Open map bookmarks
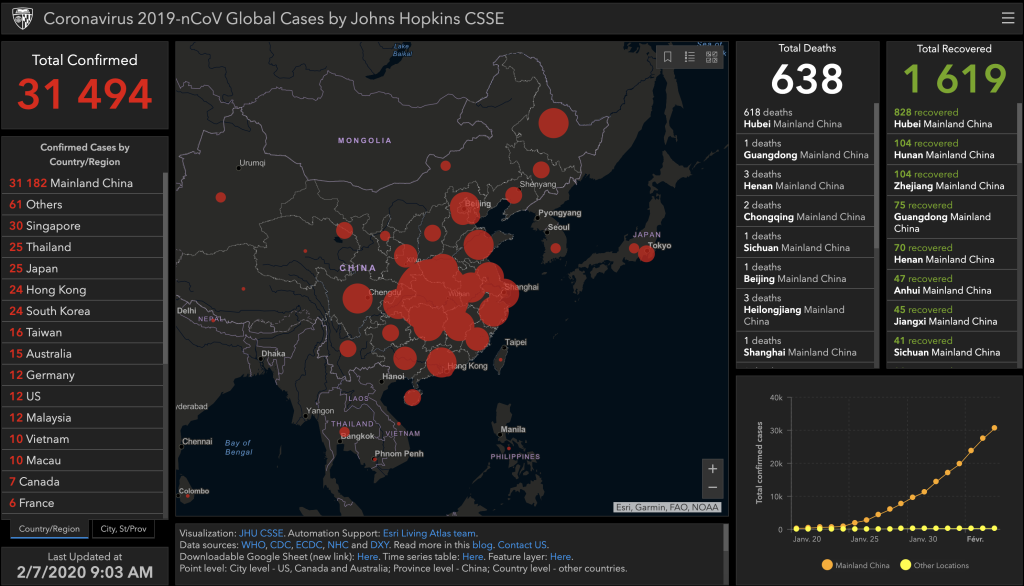The image size is (1024, 586). [x=668, y=57]
